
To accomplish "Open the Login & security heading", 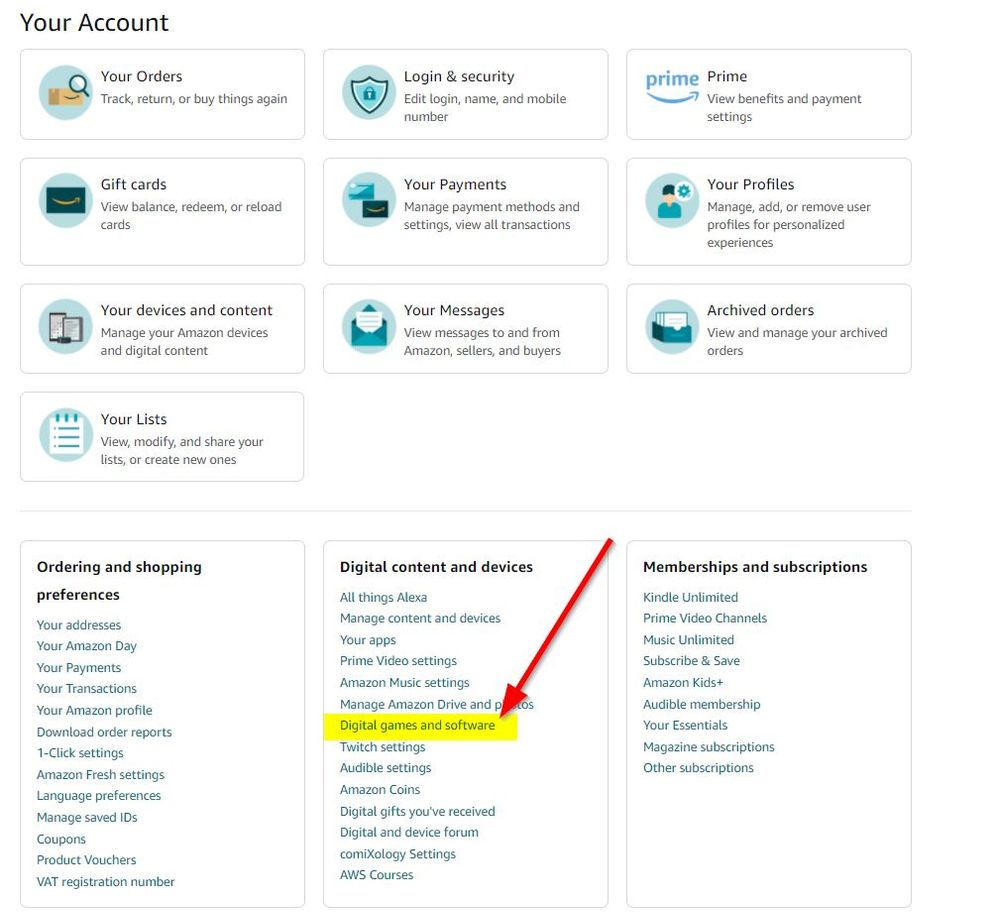I will point(459,76).
